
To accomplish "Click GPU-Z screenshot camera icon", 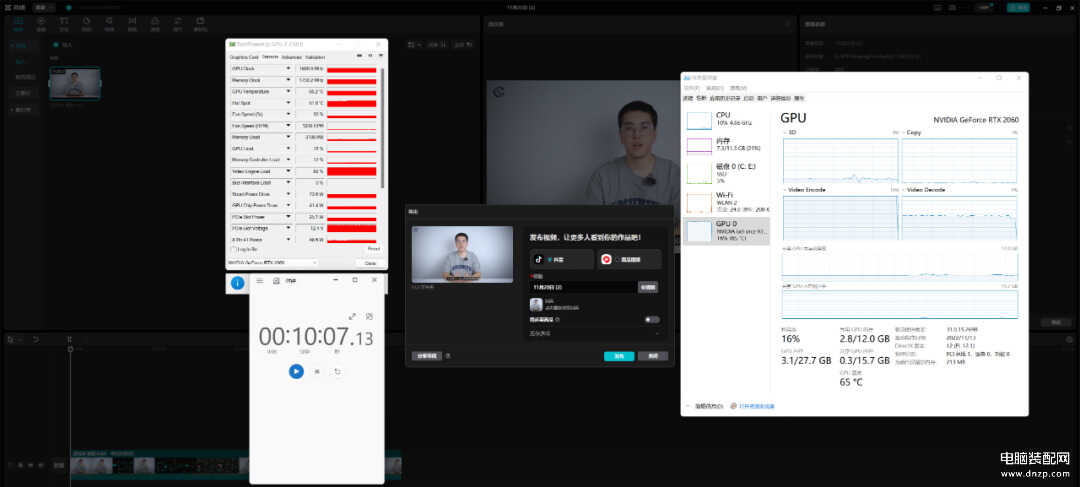I will 360,56.
